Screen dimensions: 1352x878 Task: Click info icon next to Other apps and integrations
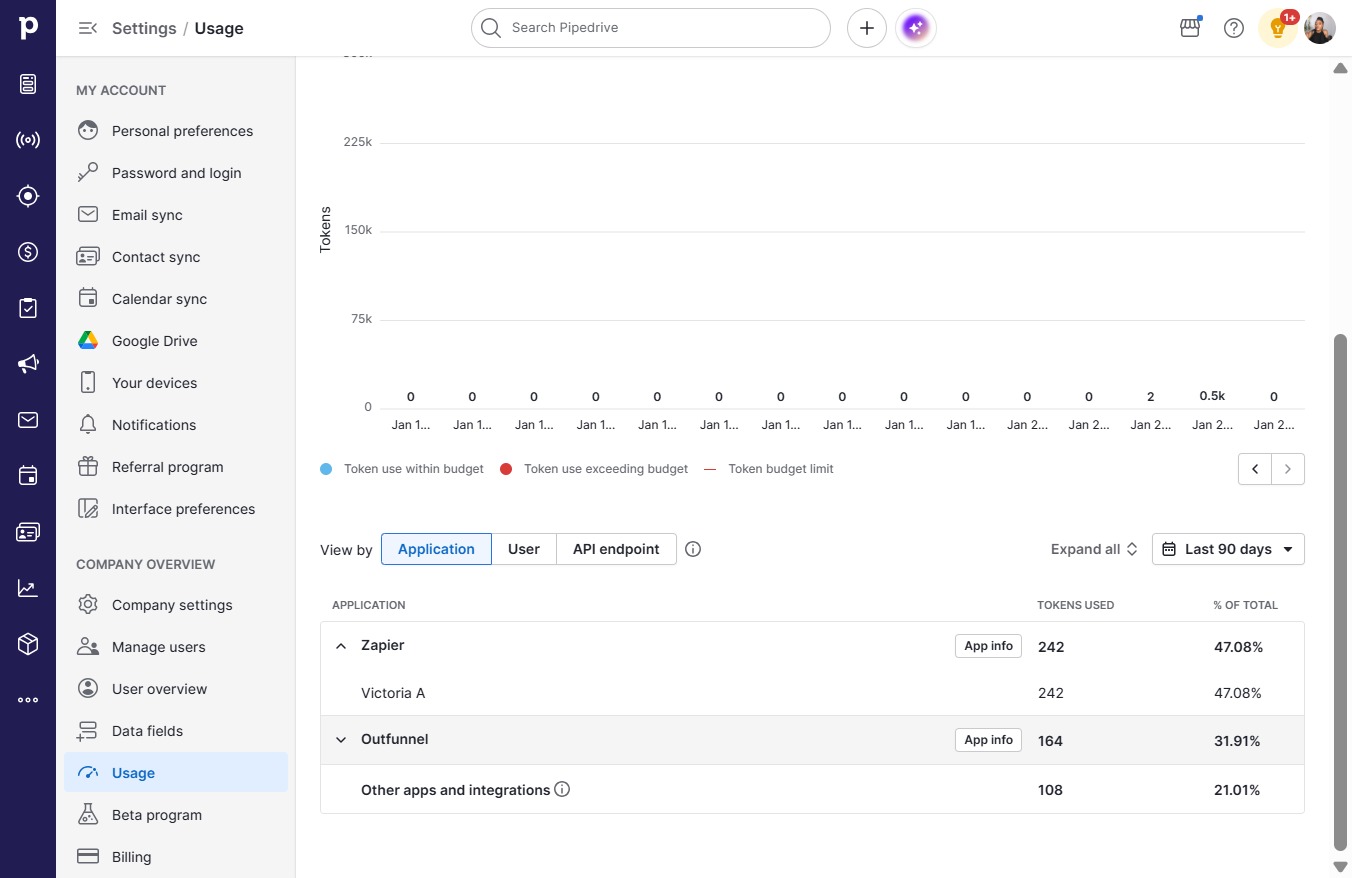pyautogui.click(x=562, y=790)
